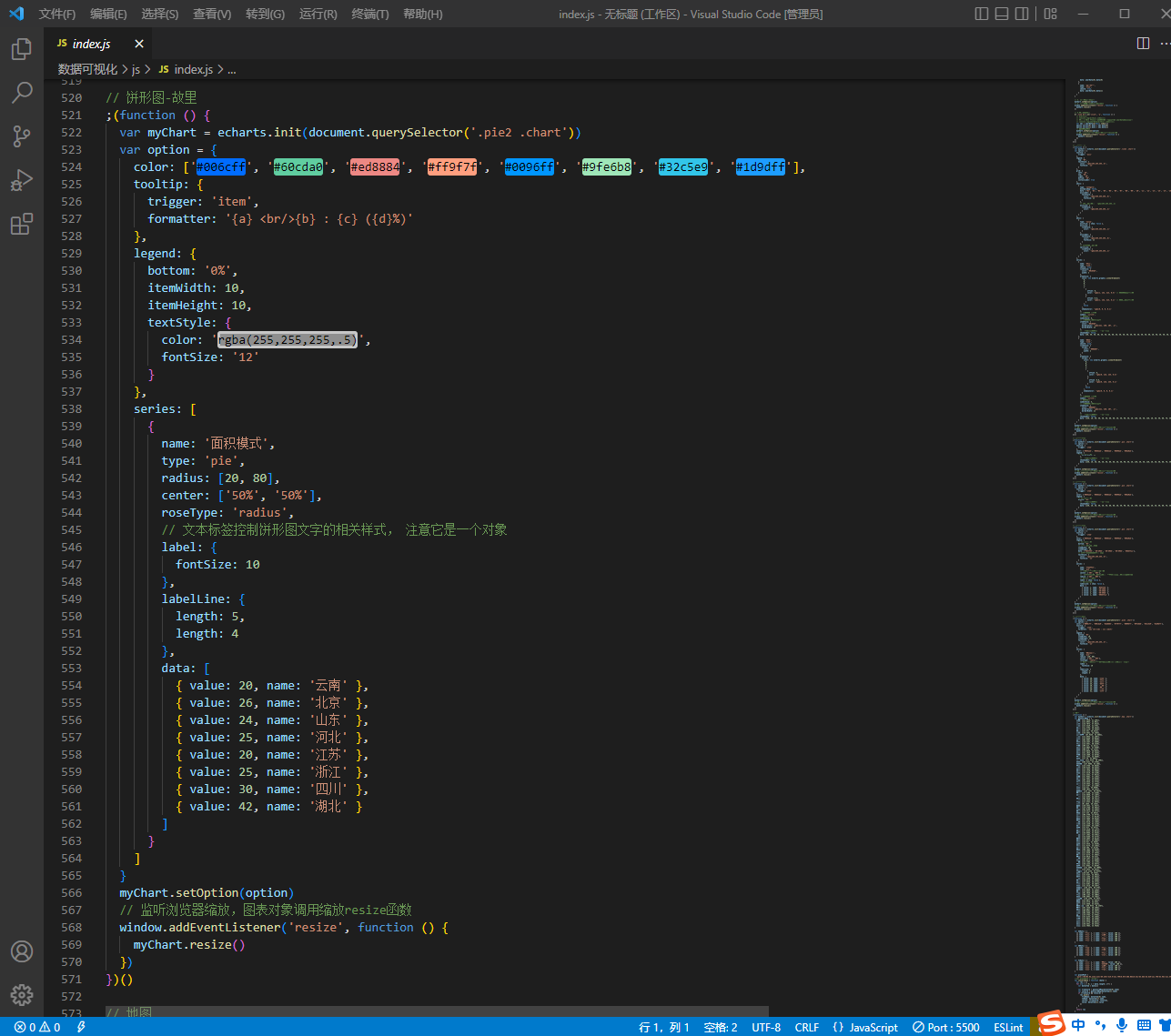Open the Explorer view in the activity bar
The width and height of the screenshot is (1171, 1036).
point(22,48)
